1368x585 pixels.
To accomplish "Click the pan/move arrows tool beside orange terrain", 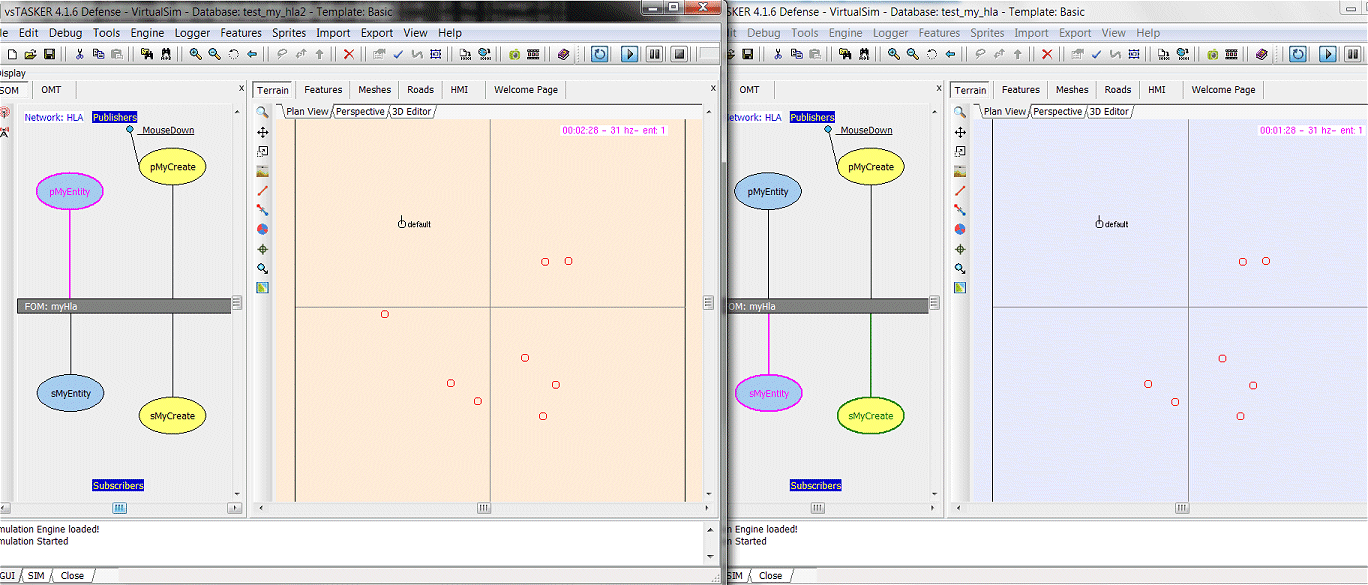I will [x=262, y=132].
